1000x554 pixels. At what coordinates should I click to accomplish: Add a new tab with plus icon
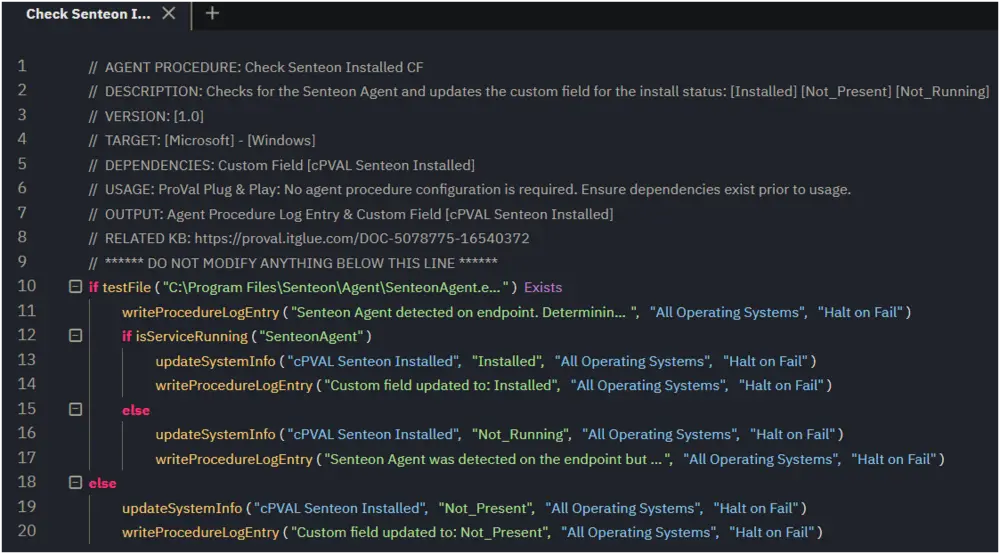212,13
